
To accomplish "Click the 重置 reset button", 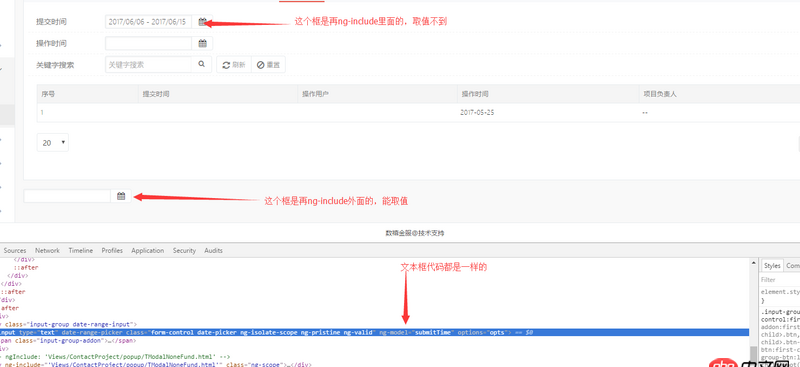I will (268, 65).
